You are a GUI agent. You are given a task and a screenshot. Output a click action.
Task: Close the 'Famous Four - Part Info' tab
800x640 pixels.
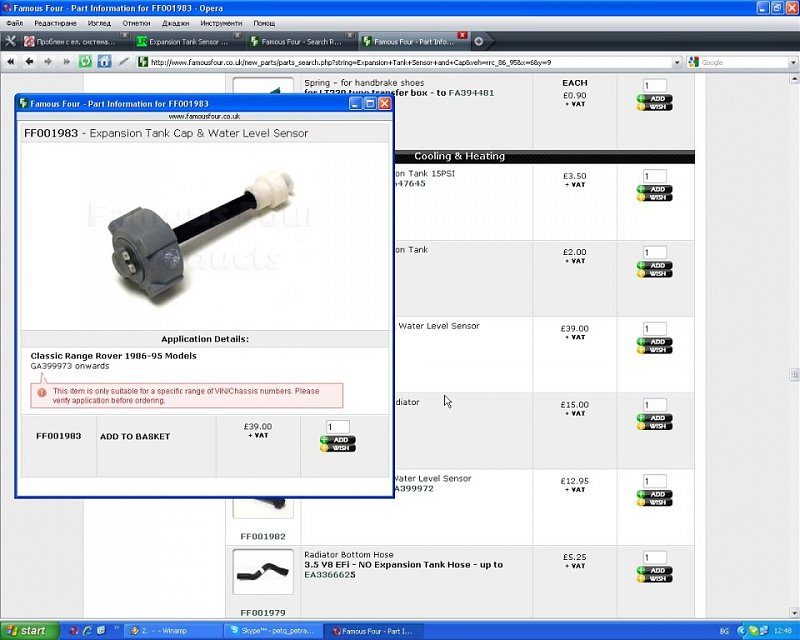tap(462, 35)
